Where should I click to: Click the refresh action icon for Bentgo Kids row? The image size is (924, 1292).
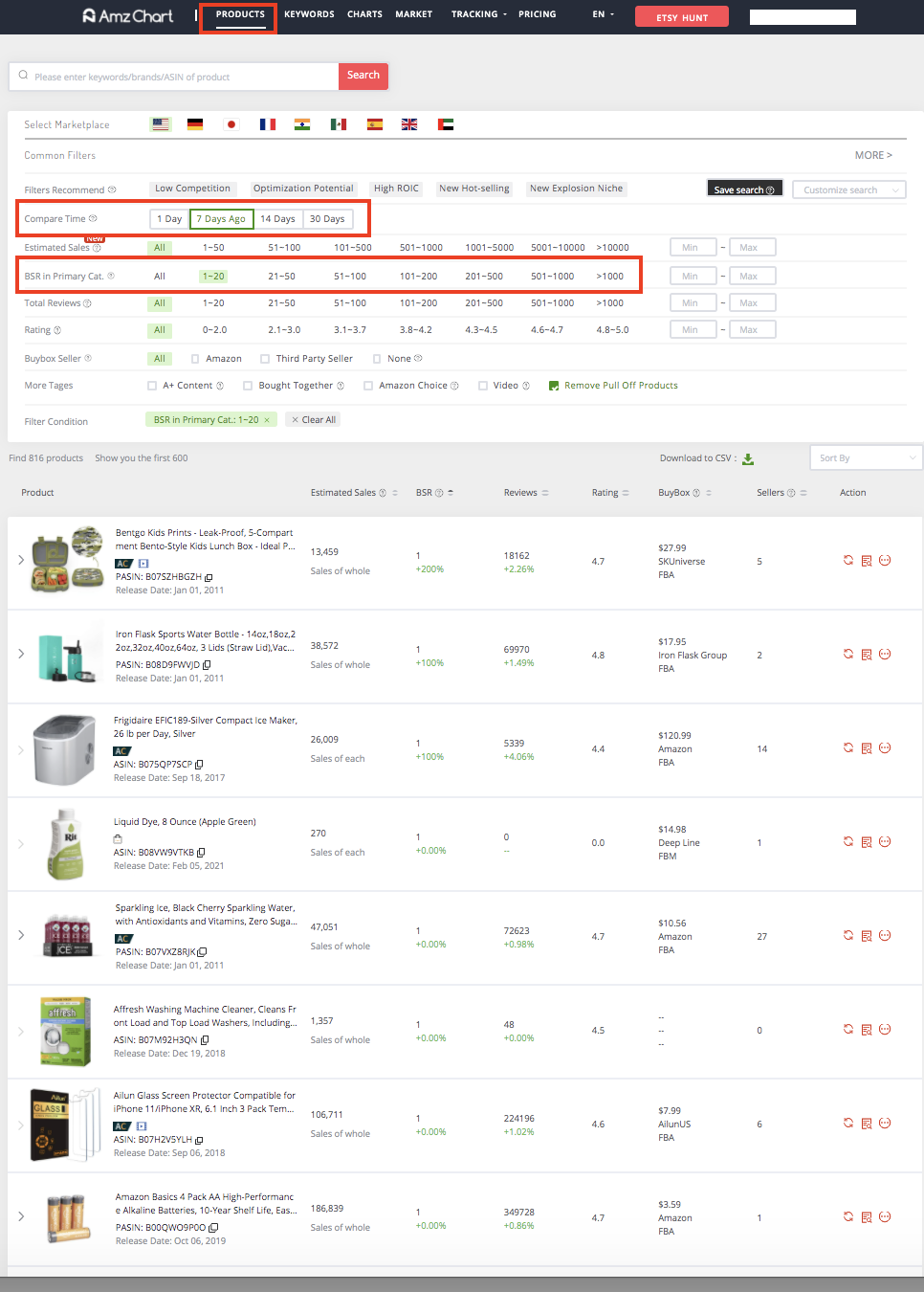click(x=848, y=560)
